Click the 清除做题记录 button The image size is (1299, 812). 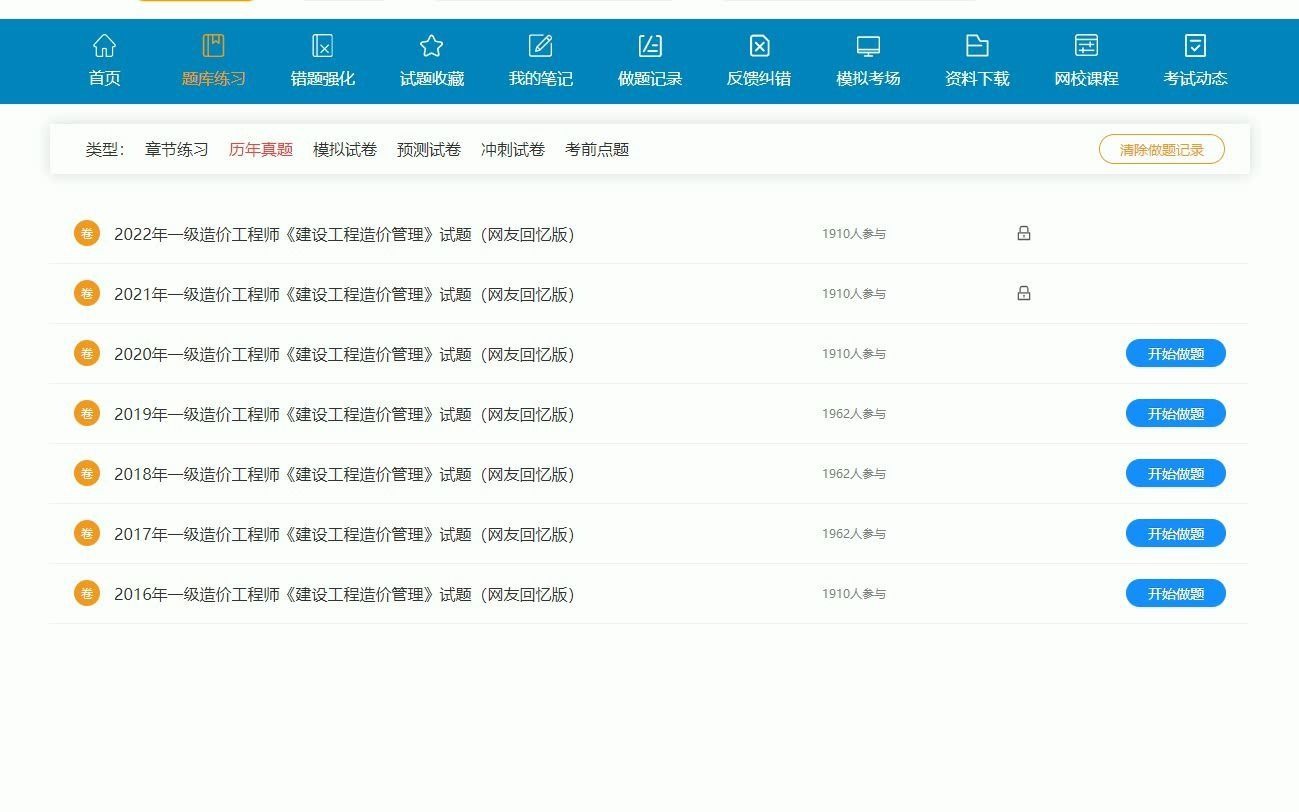(x=1162, y=149)
